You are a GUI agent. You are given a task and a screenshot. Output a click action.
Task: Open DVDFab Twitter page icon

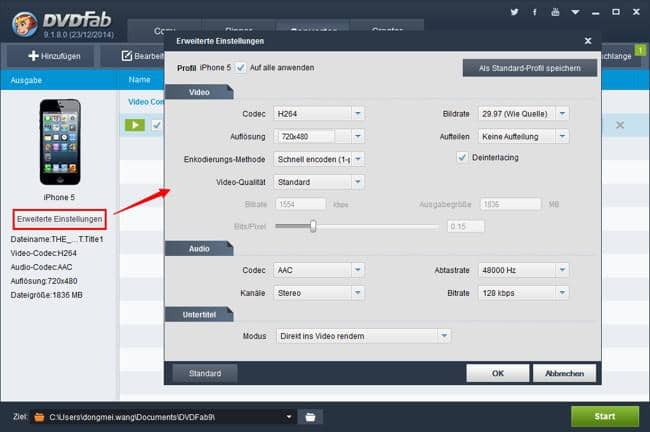514,12
